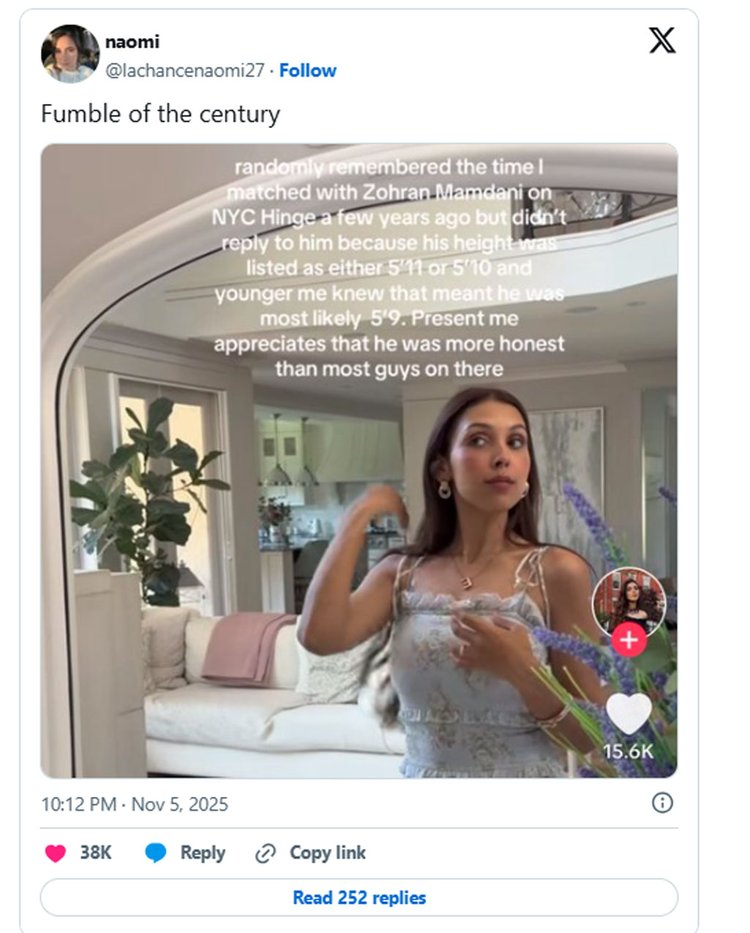Screen dimensions: 750x933
Task: Open naomi's profile avatar
Action: [x=69, y=54]
